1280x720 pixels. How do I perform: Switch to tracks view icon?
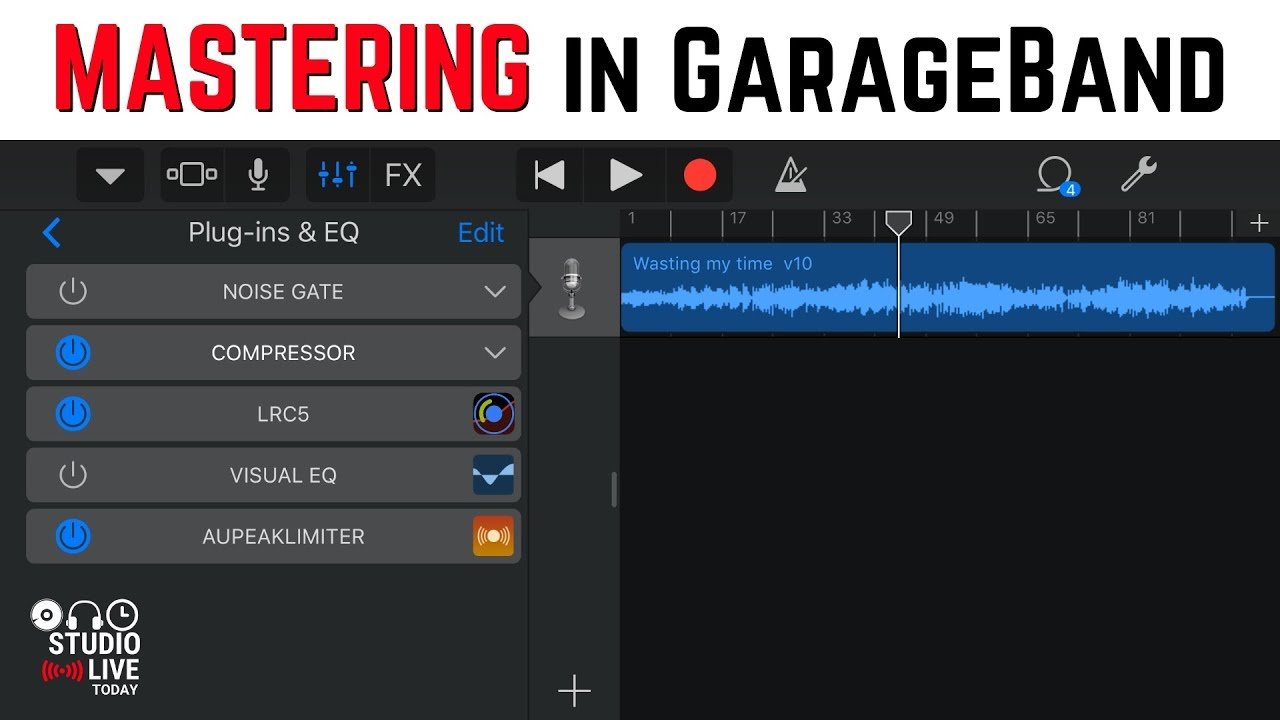click(x=192, y=176)
